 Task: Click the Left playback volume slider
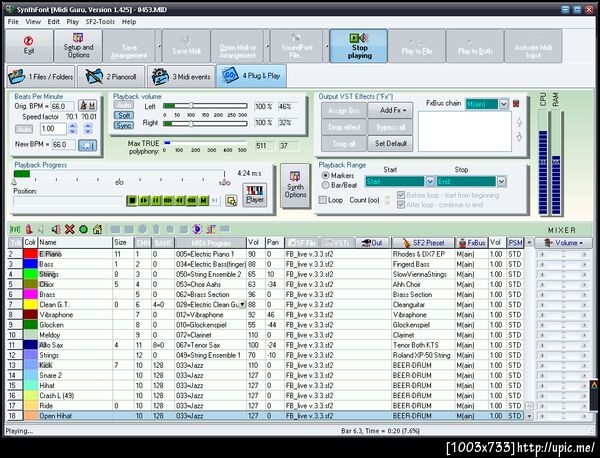click(205, 106)
